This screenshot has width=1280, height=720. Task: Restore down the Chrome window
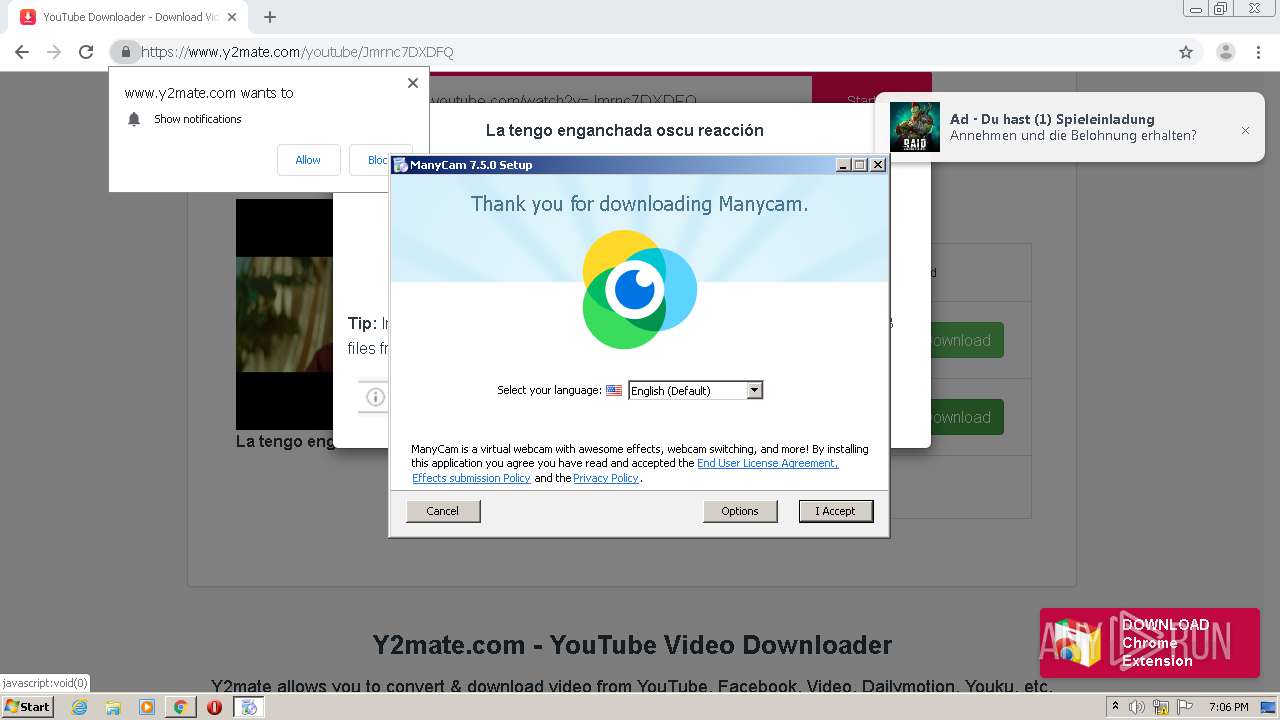1220,9
